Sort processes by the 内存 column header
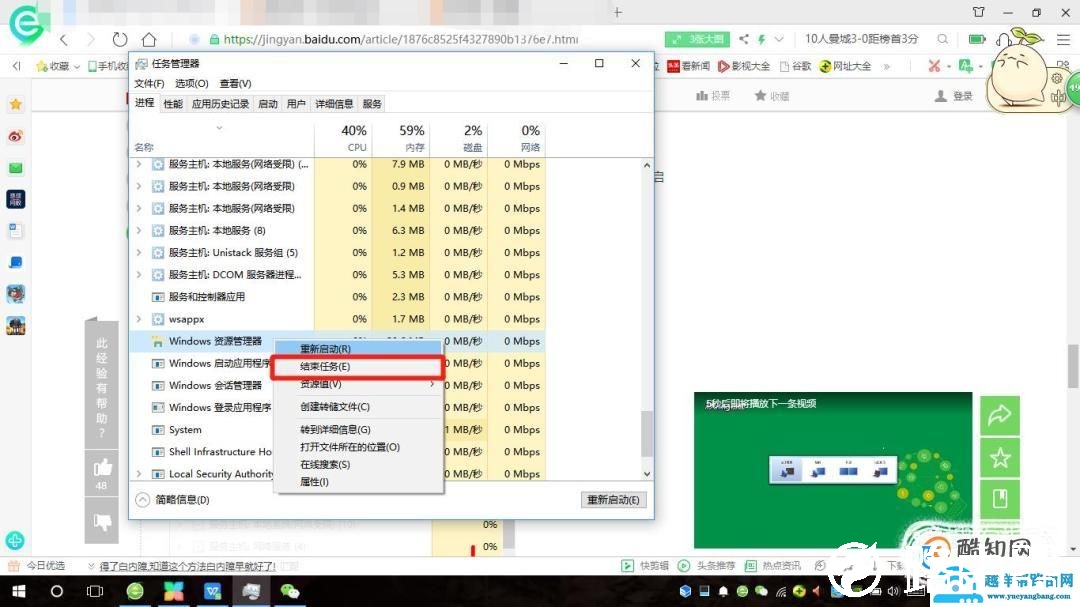 (x=401, y=138)
